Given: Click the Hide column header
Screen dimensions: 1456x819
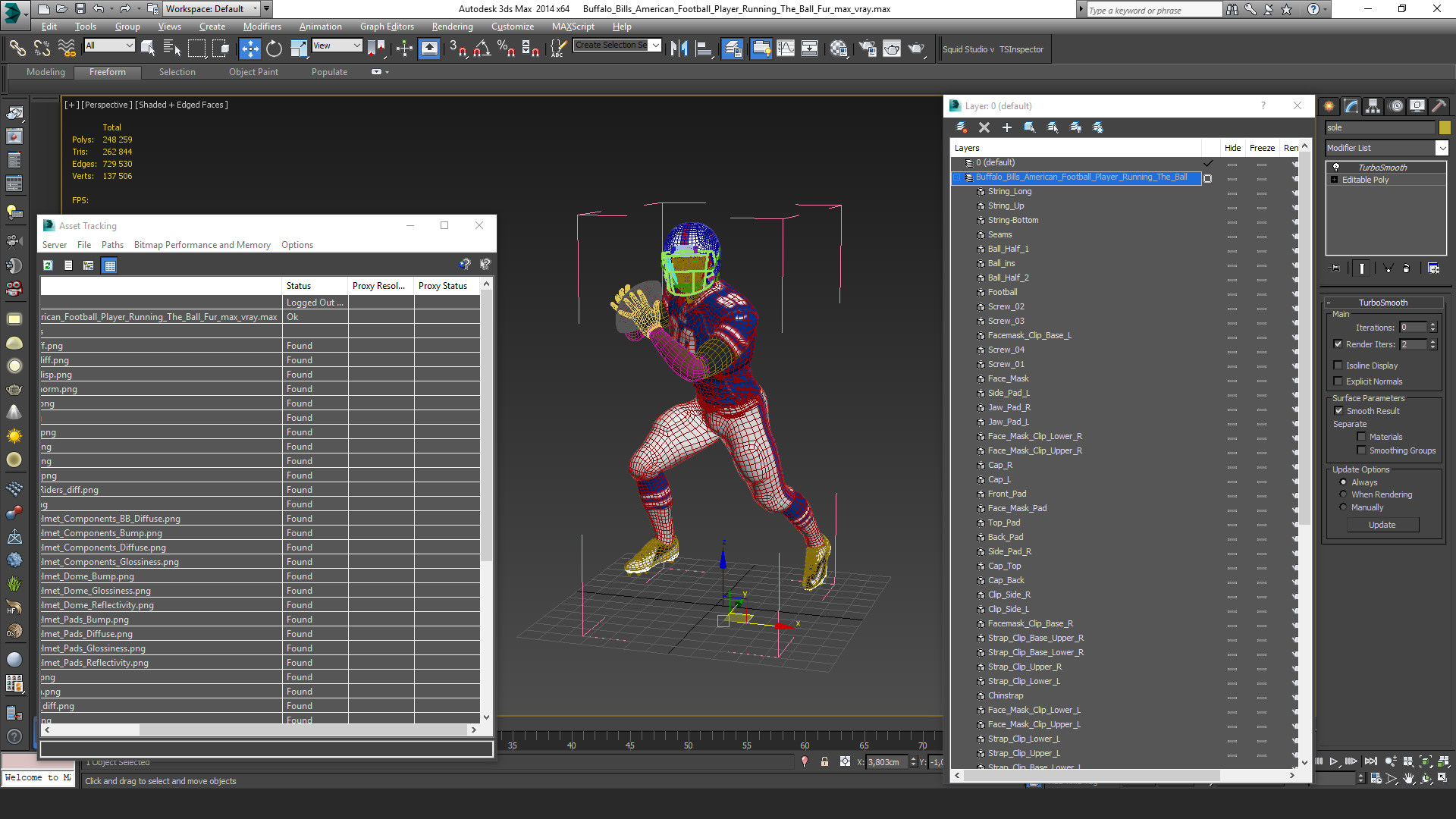Looking at the screenshot, I should click(1232, 148).
